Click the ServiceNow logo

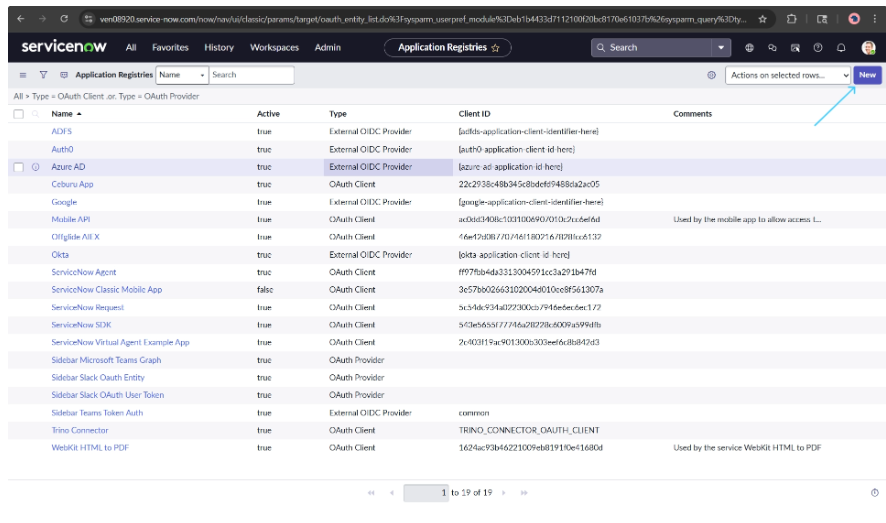64,47
